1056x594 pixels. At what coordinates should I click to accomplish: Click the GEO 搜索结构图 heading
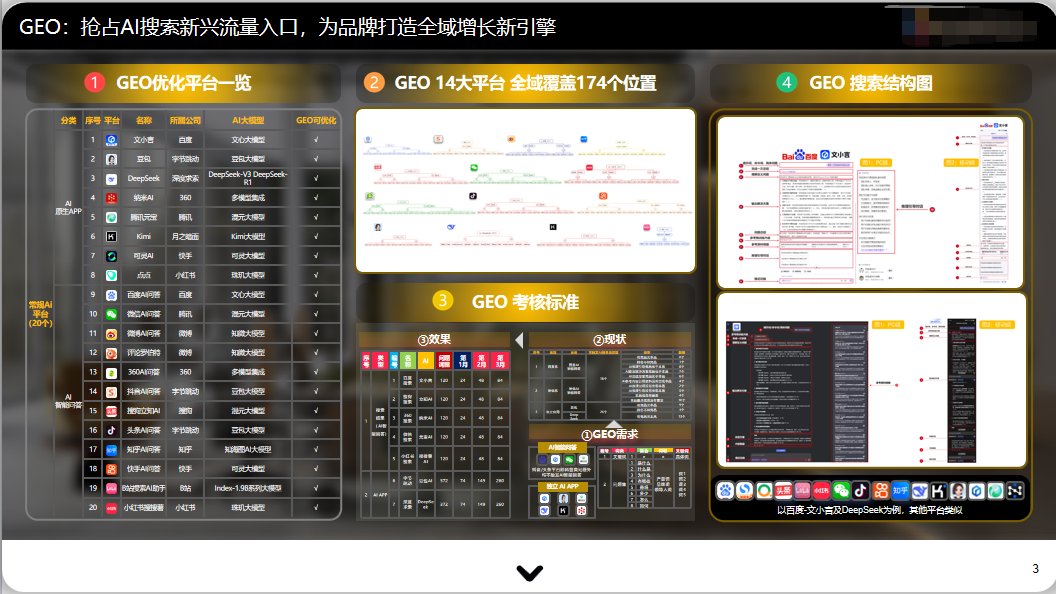point(871,83)
